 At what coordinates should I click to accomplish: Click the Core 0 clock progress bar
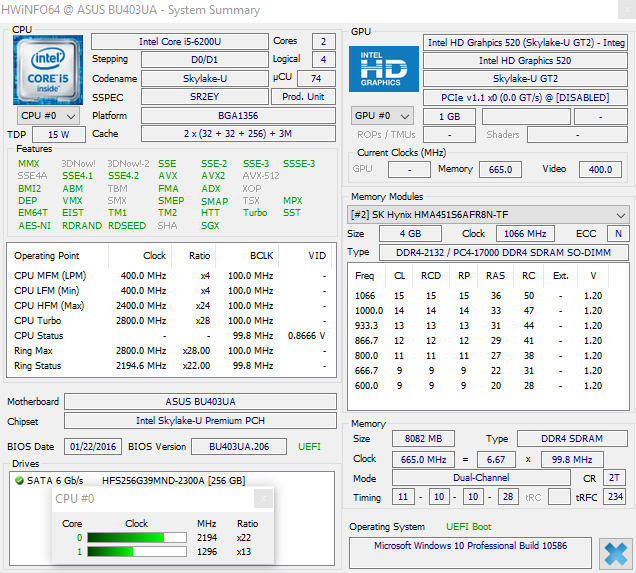[x=137, y=538]
